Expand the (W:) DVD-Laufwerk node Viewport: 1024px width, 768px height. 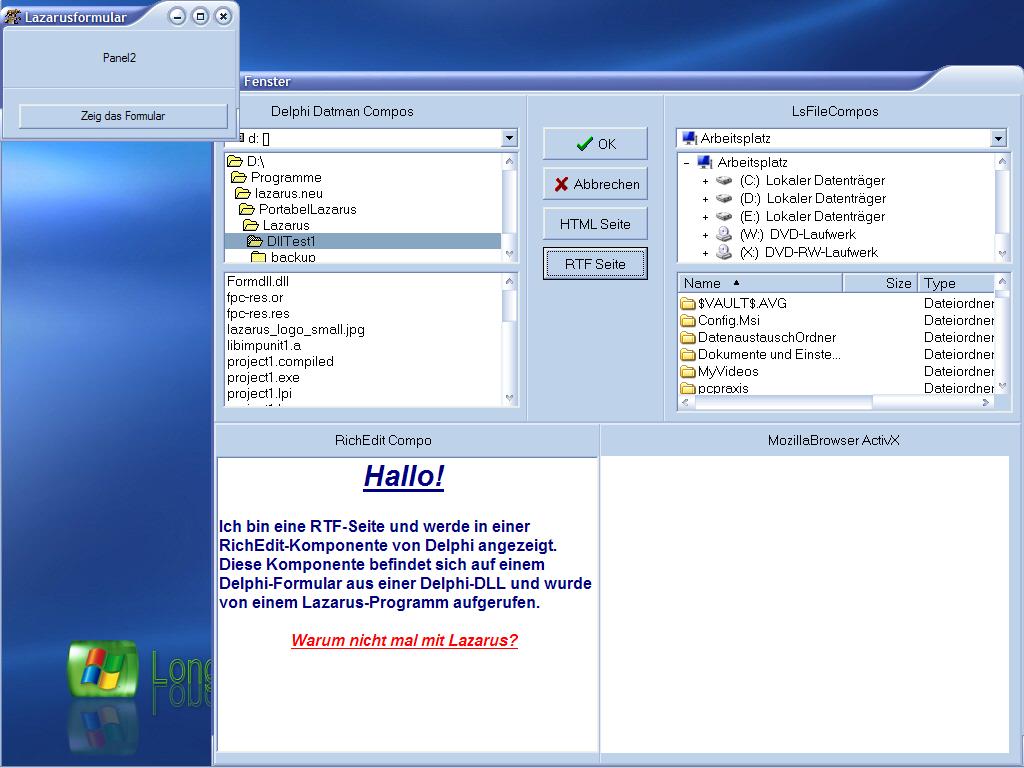click(x=705, y=235)
